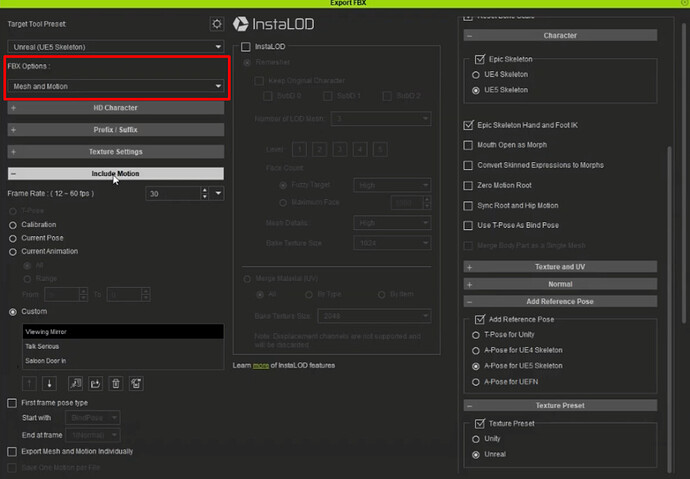Select A-Pose for UE5 Skeleton option

pos(476,366)
